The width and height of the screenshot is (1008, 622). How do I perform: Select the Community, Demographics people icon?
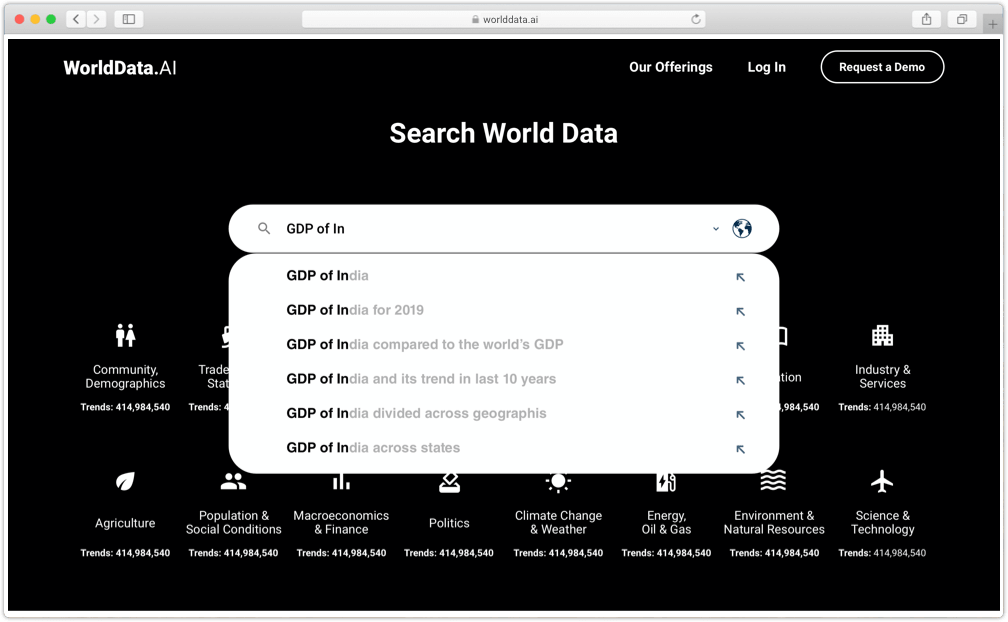(x=124, y=335)
